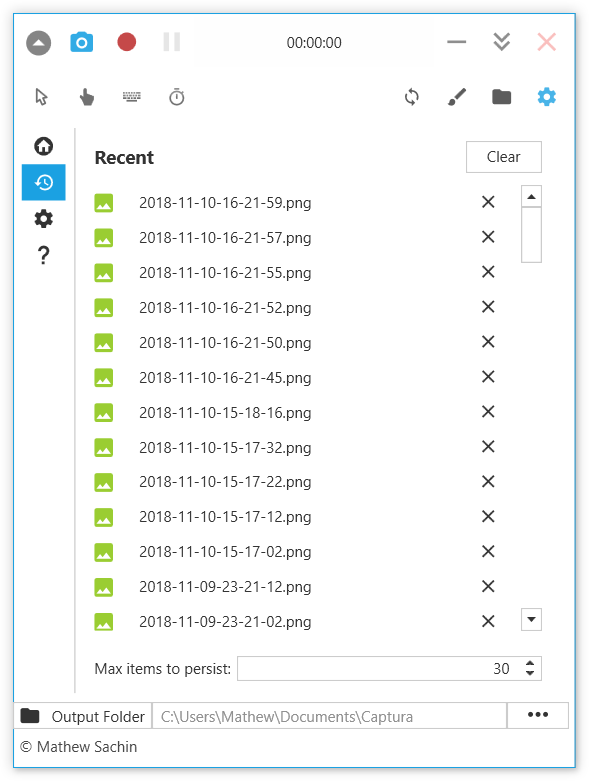Image resolution: width=589 pixels, height=781 pixels.
Task: Remove 2018-11-10-16-21-57.png from the recent list
Action: pyautogui.click(x=488, y=237)
